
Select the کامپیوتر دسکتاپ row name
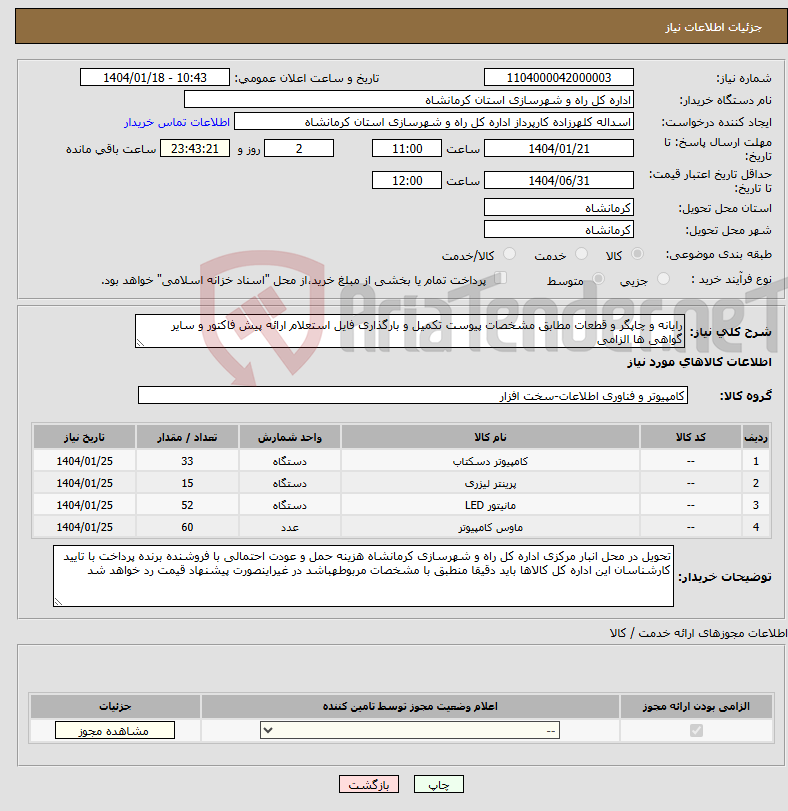point(490,461)
